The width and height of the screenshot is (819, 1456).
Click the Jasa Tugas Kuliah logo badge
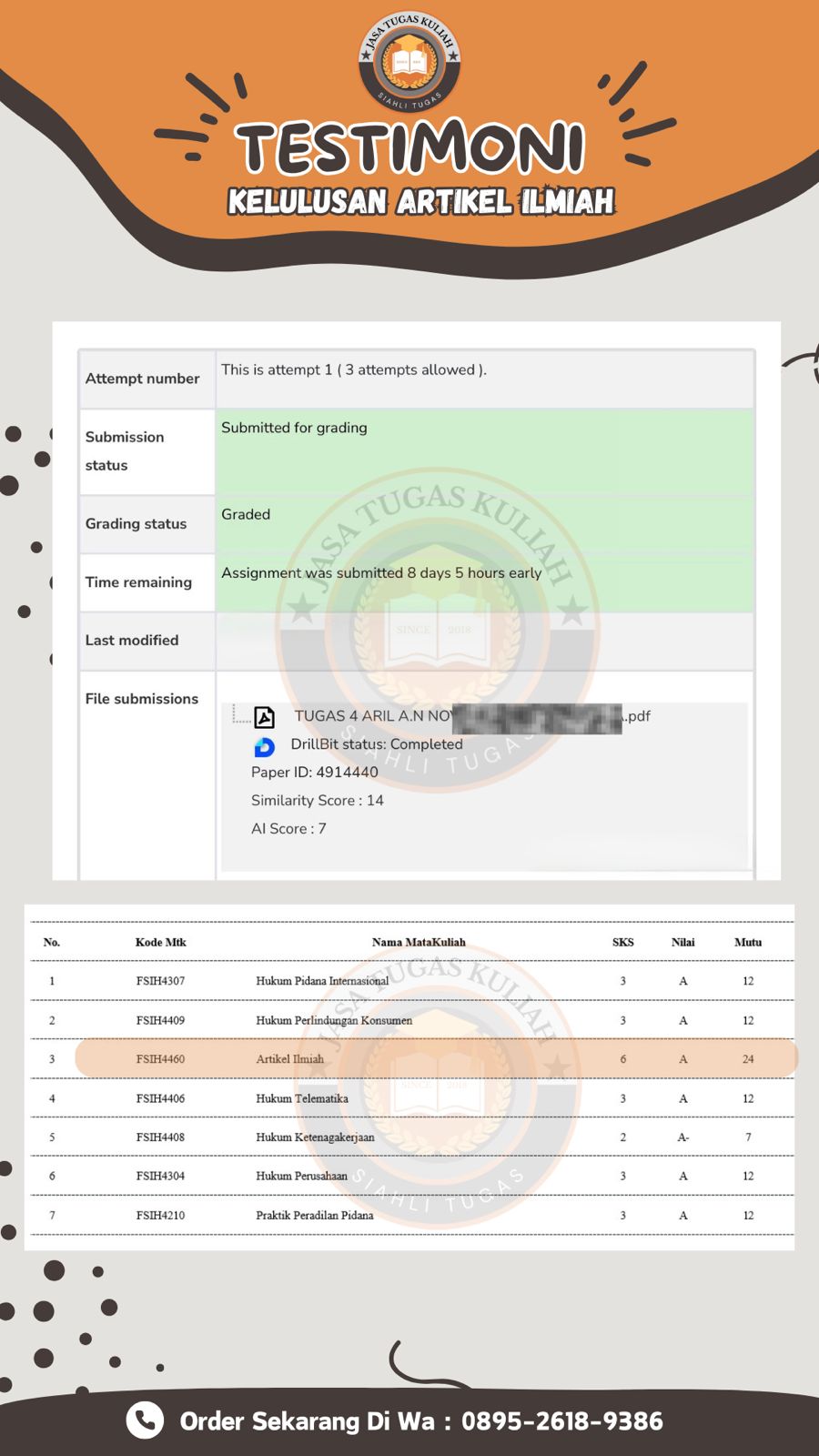[x=409, y=62]
